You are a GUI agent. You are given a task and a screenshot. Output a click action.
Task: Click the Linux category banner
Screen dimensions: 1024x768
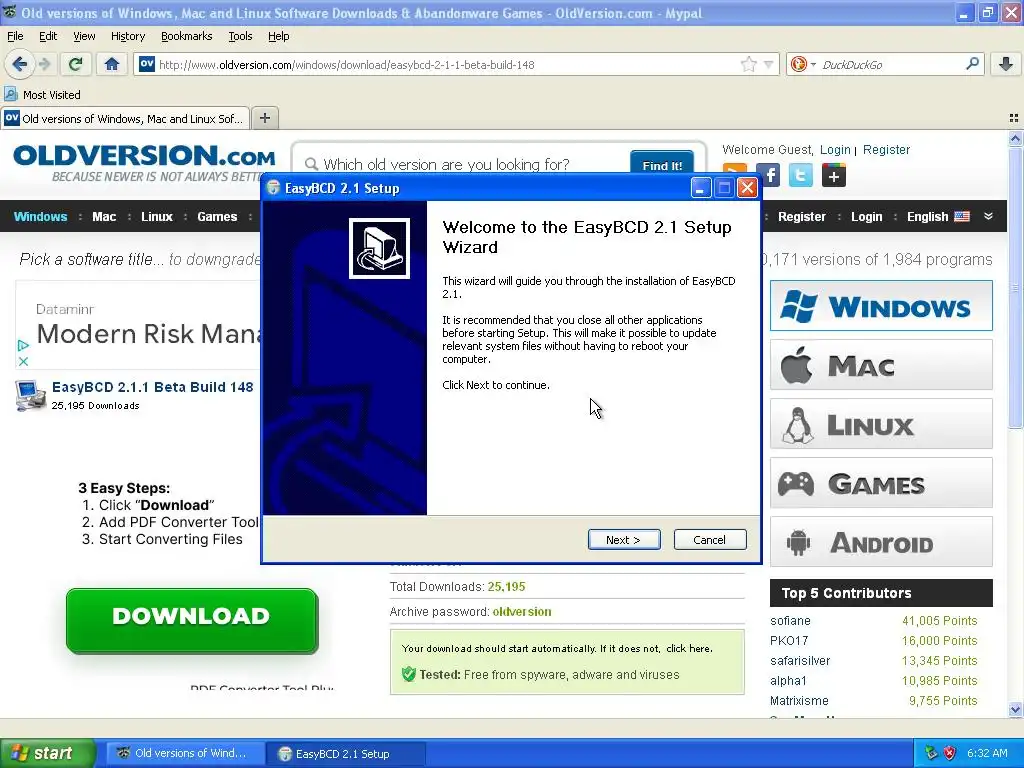pyautogui.click(x=881, y=424)
